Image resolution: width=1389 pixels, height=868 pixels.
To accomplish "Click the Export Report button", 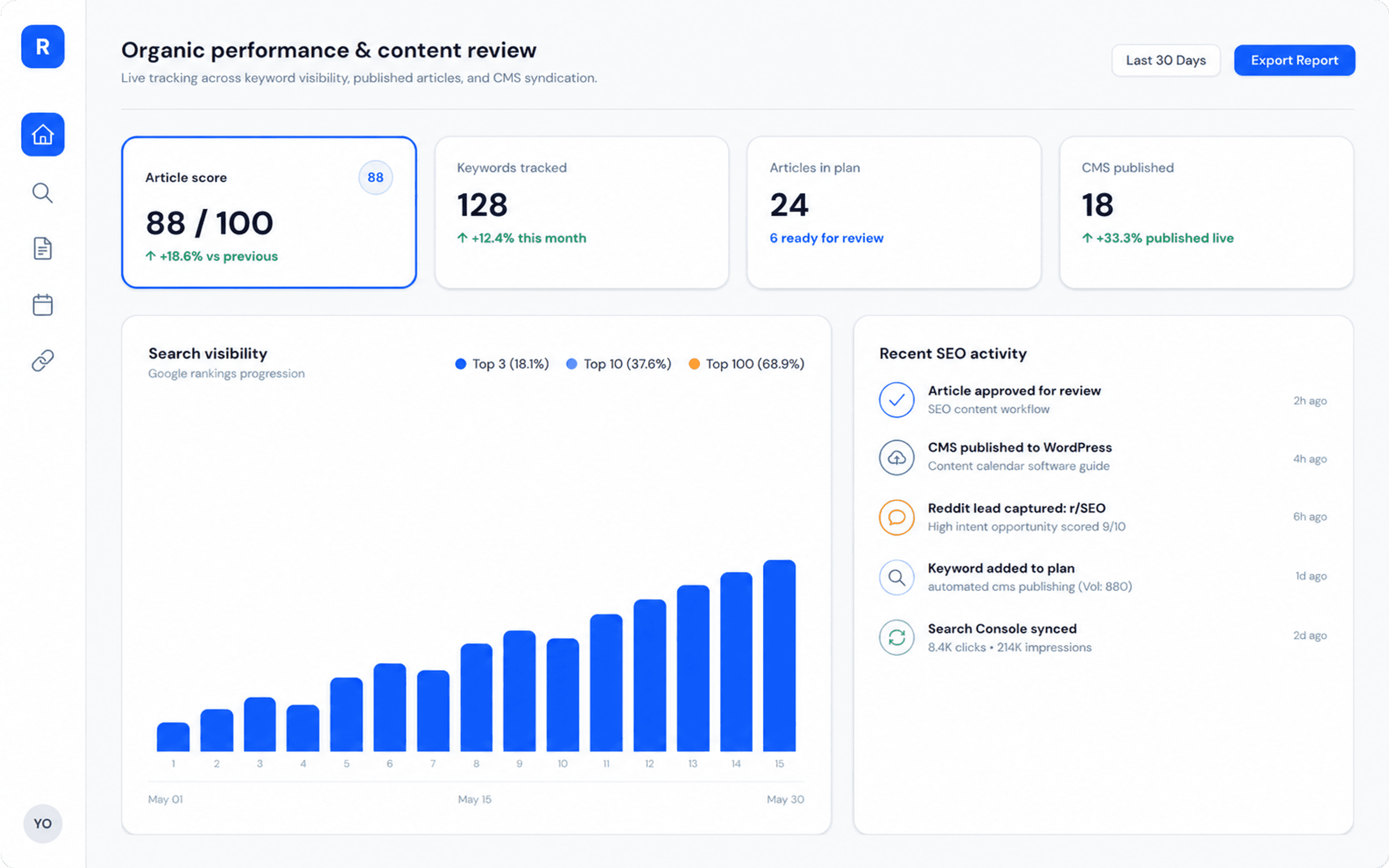I will pos(1294,60).
